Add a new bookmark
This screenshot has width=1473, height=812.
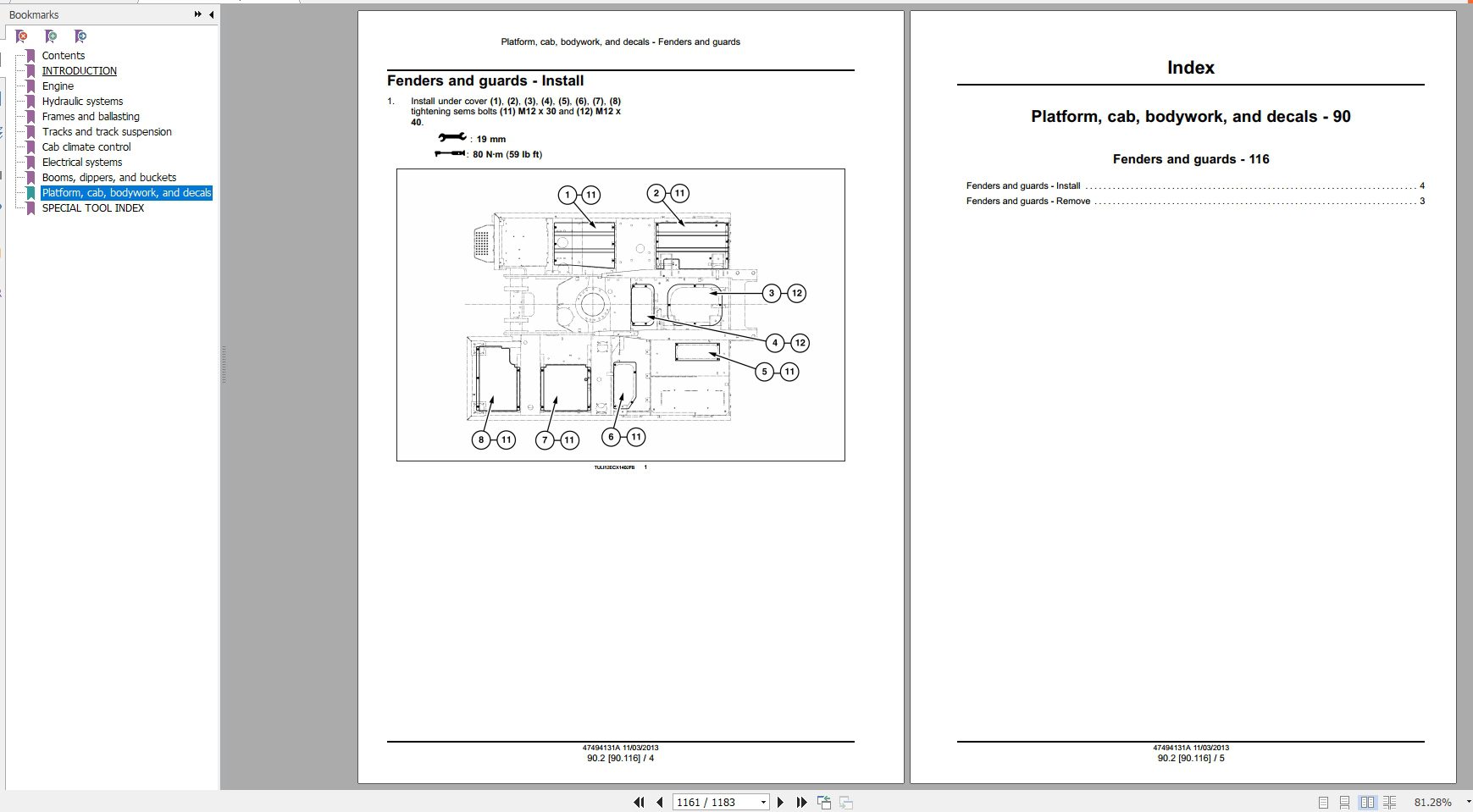tap(50, 36)
